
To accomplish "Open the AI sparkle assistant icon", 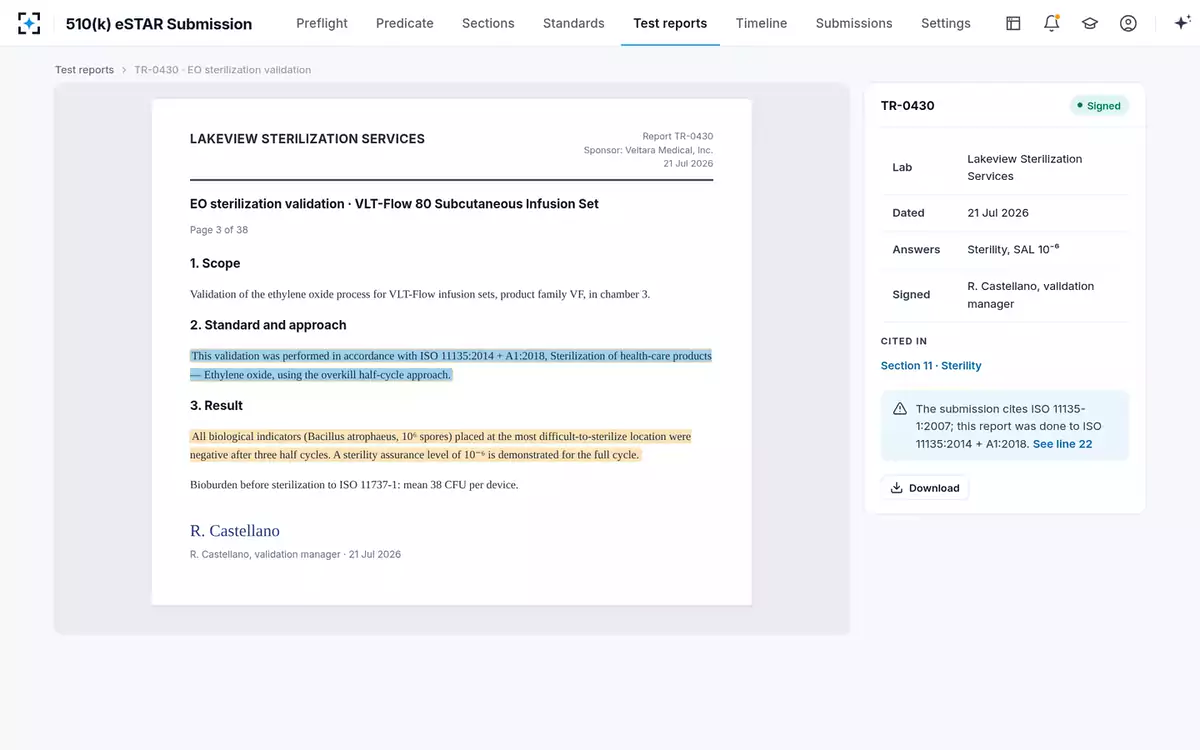I will click(1181, 23).
